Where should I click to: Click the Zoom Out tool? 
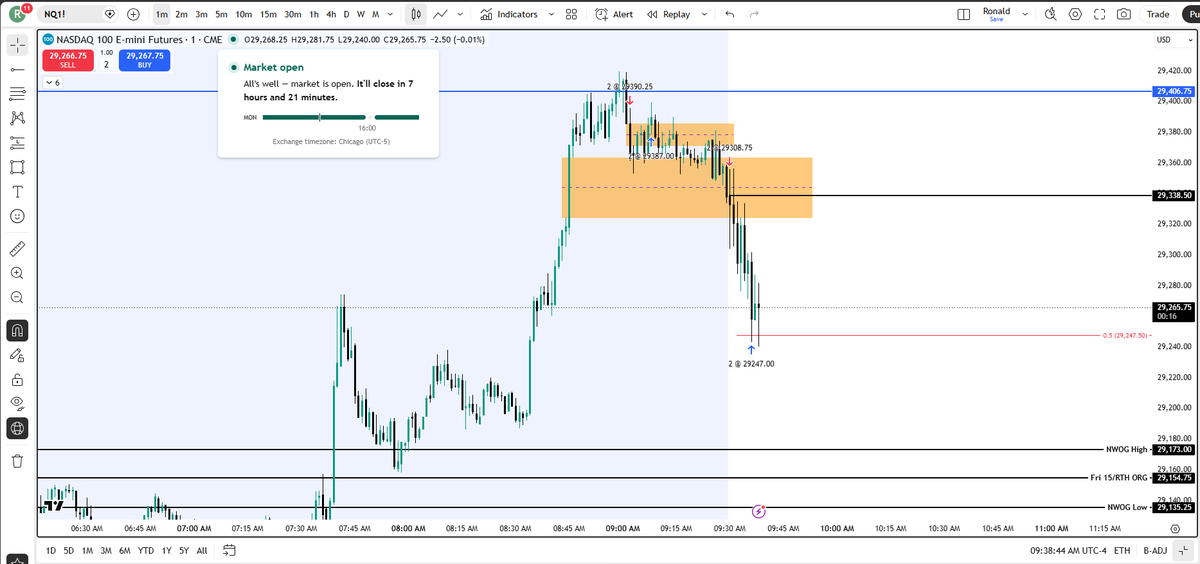click(x=17, y=297)
